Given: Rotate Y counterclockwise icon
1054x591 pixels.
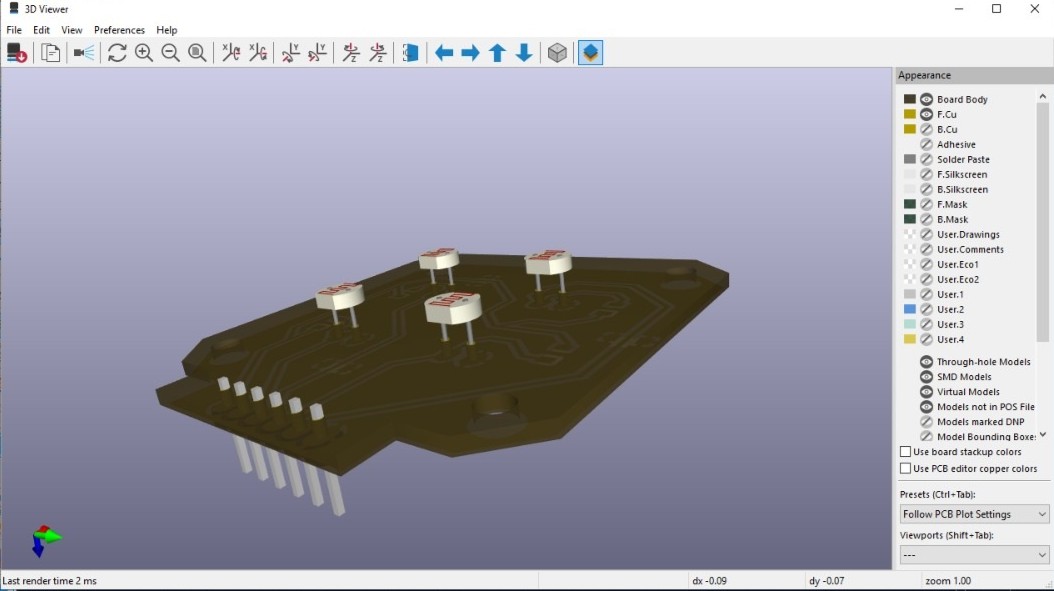Looking at the screenshot, I should (317, 52).
